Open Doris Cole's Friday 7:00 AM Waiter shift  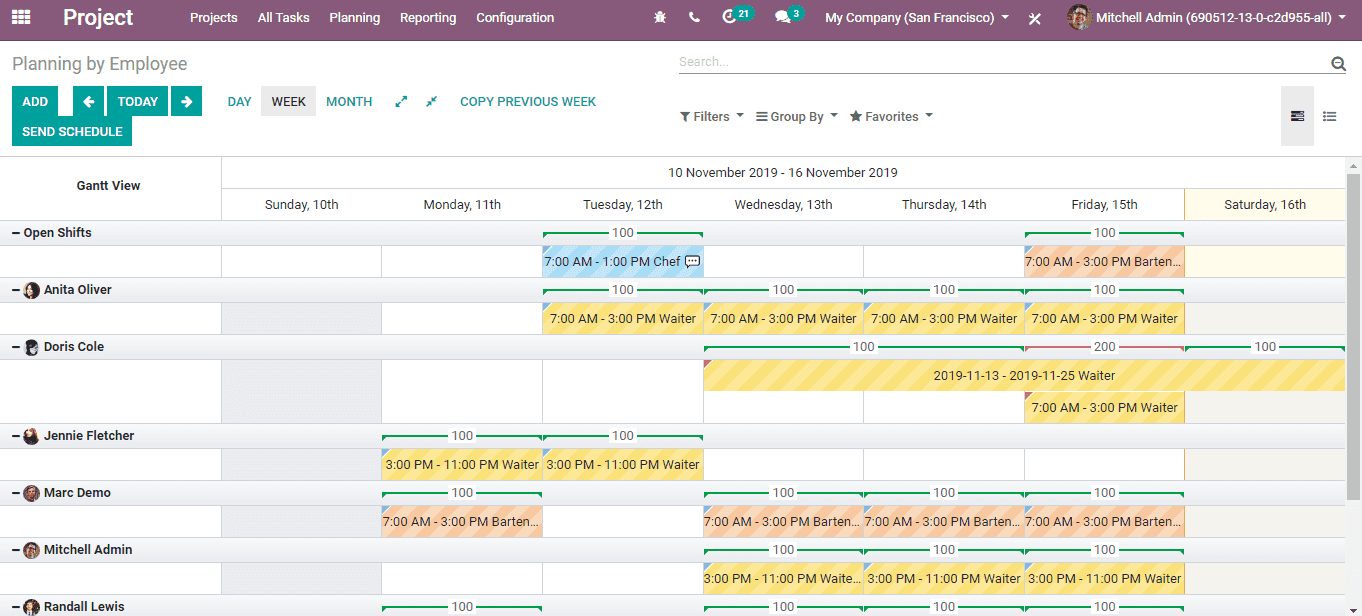(1104, 408)
